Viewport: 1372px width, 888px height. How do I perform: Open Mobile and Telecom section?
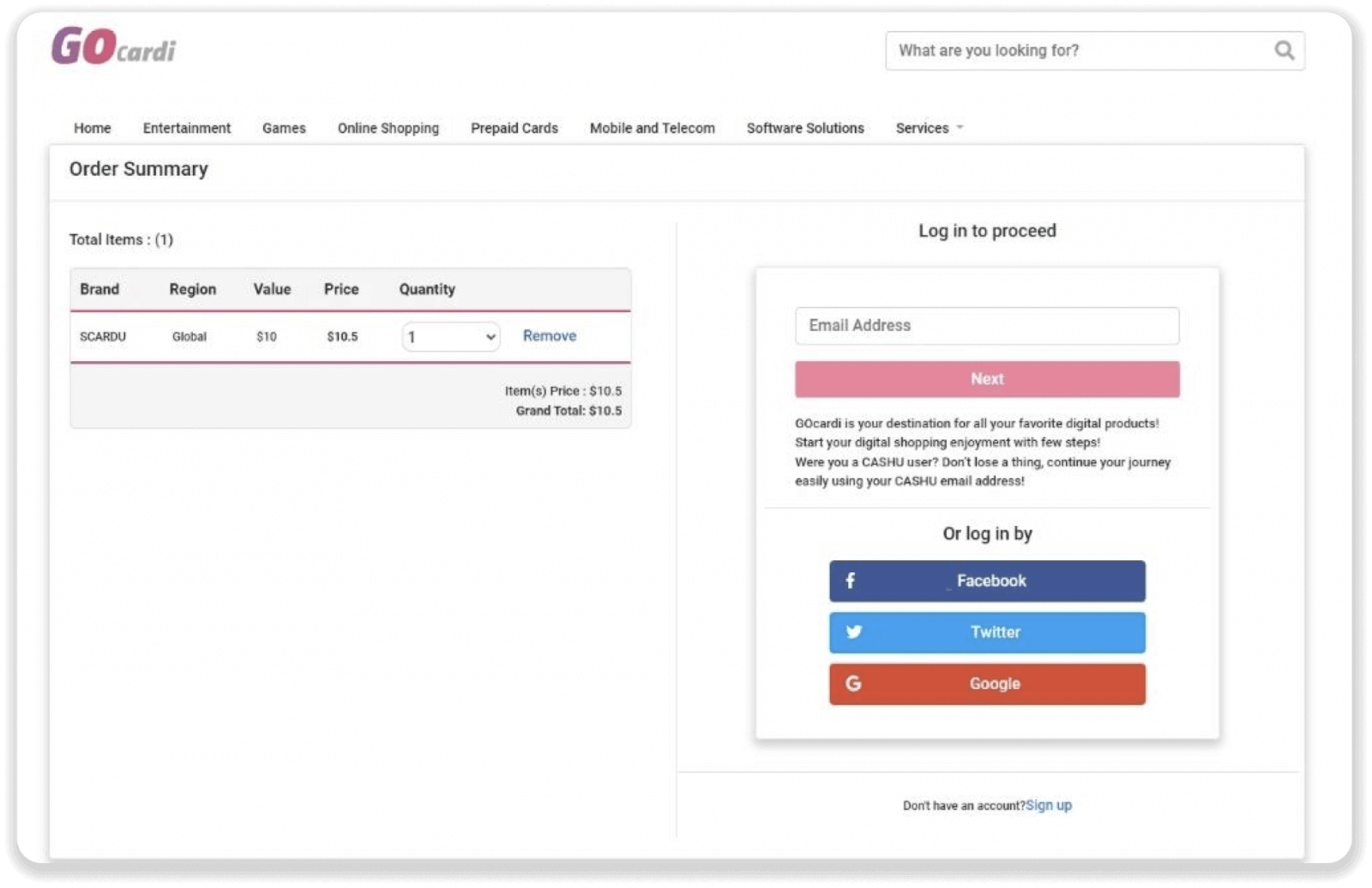pos(652,128)
